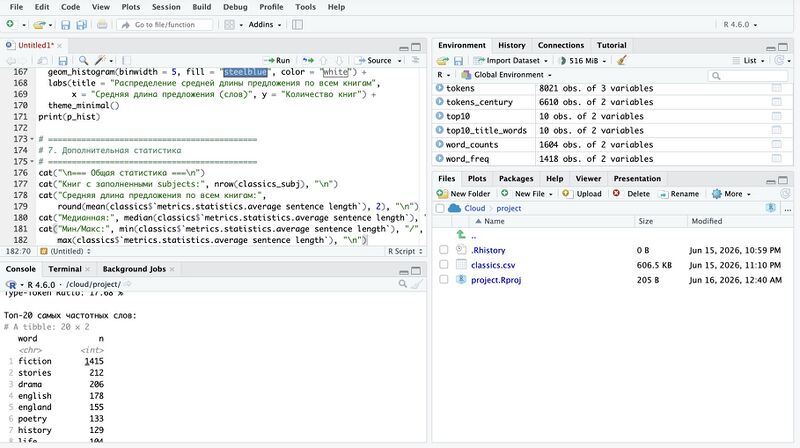Show the document outline icon
Screen dimensions: 800x448
click(416, 61)
